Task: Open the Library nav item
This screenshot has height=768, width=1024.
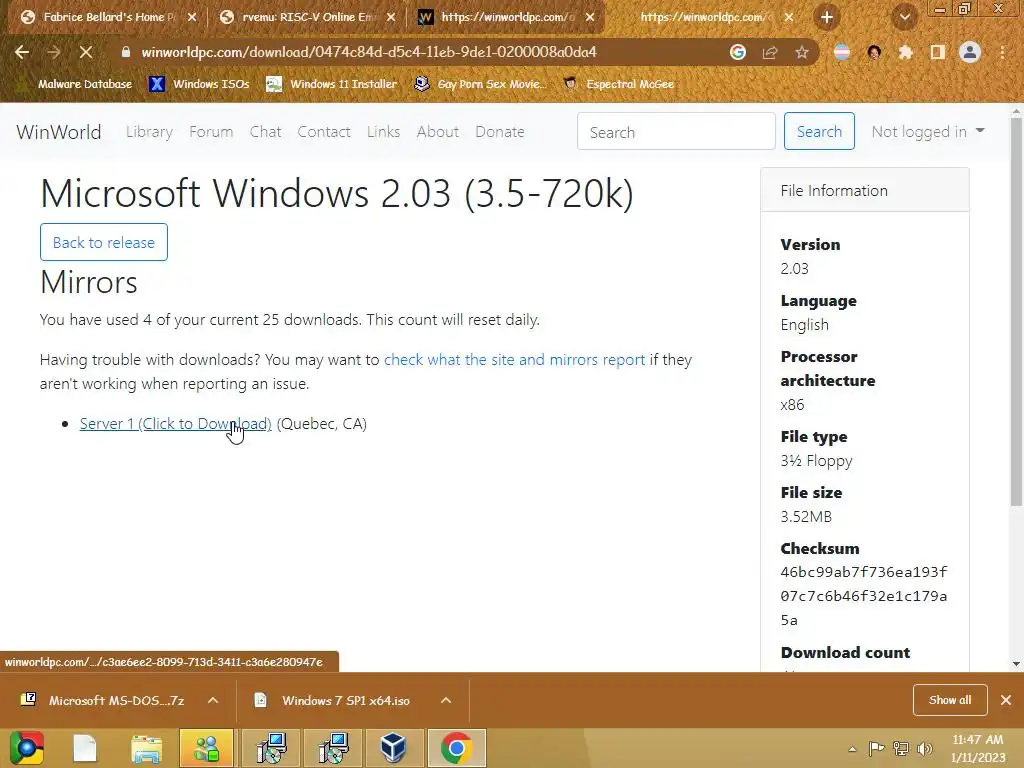Action: (x=150, y=132)
